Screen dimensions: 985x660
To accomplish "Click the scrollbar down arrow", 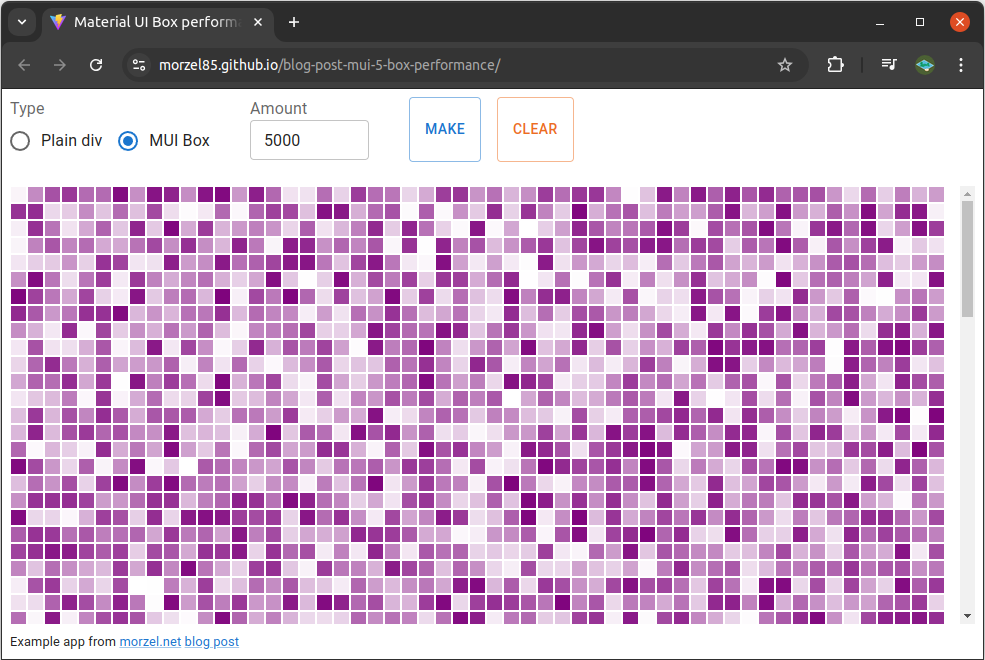I will tap(967, 615).
